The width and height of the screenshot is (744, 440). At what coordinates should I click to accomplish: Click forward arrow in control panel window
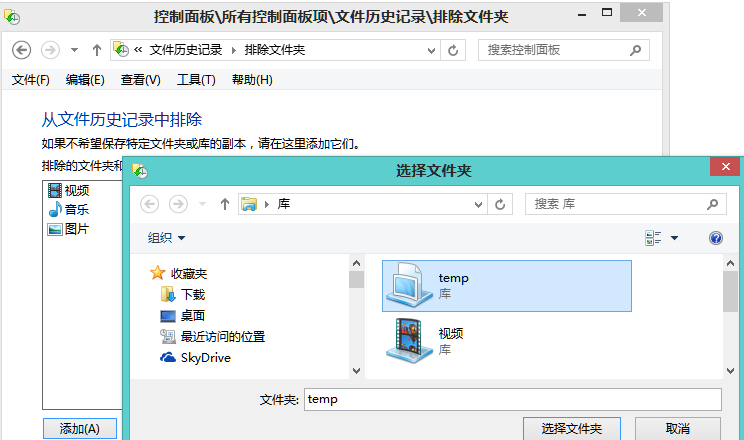pyautogui.click(x=50, y=50)
